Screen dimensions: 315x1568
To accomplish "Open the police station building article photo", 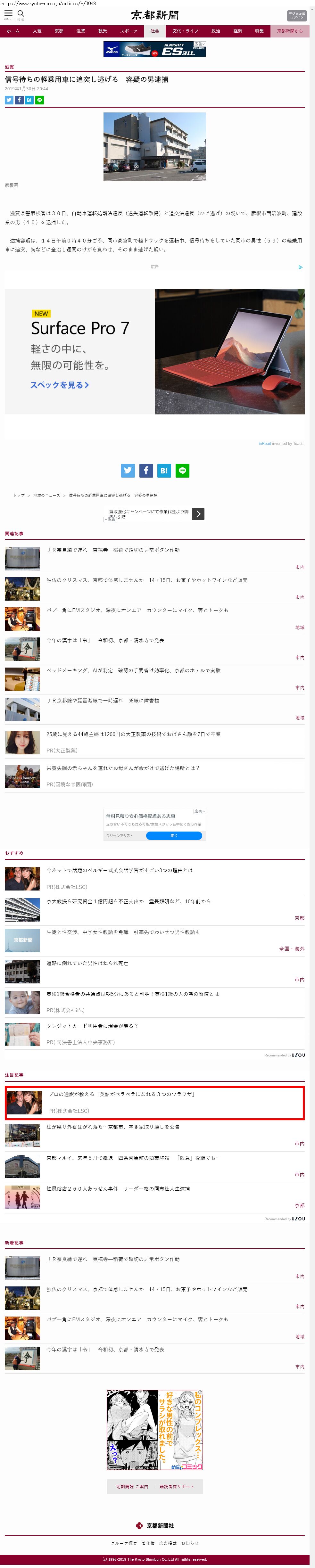I will [154, 146].
